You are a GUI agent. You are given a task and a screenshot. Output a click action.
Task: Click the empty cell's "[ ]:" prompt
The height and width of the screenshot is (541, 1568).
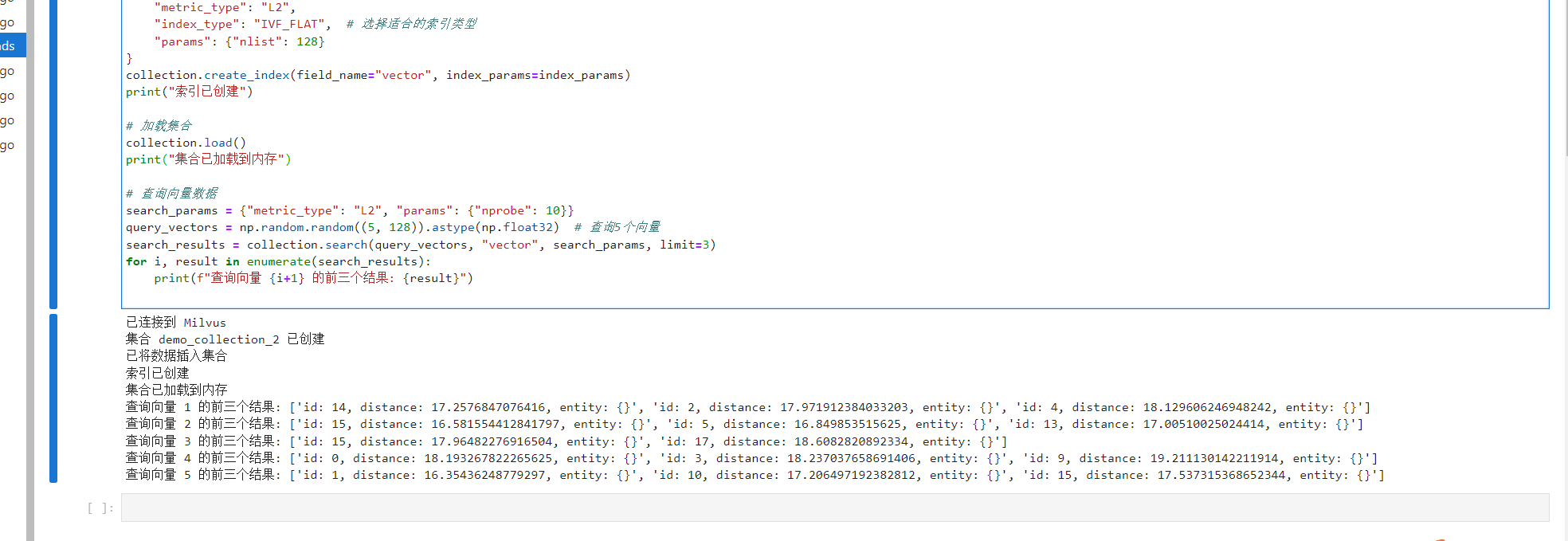click(x=100, y=508)
